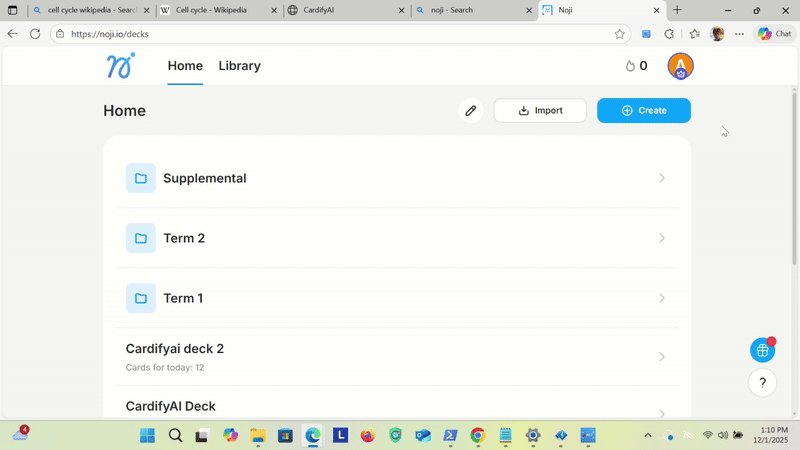
Task: Click 'Cards for today: 12' text
Action: (165, 367)
